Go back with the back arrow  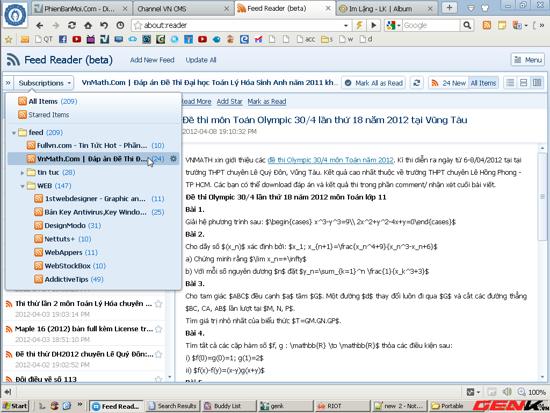[x=39, y=25]
